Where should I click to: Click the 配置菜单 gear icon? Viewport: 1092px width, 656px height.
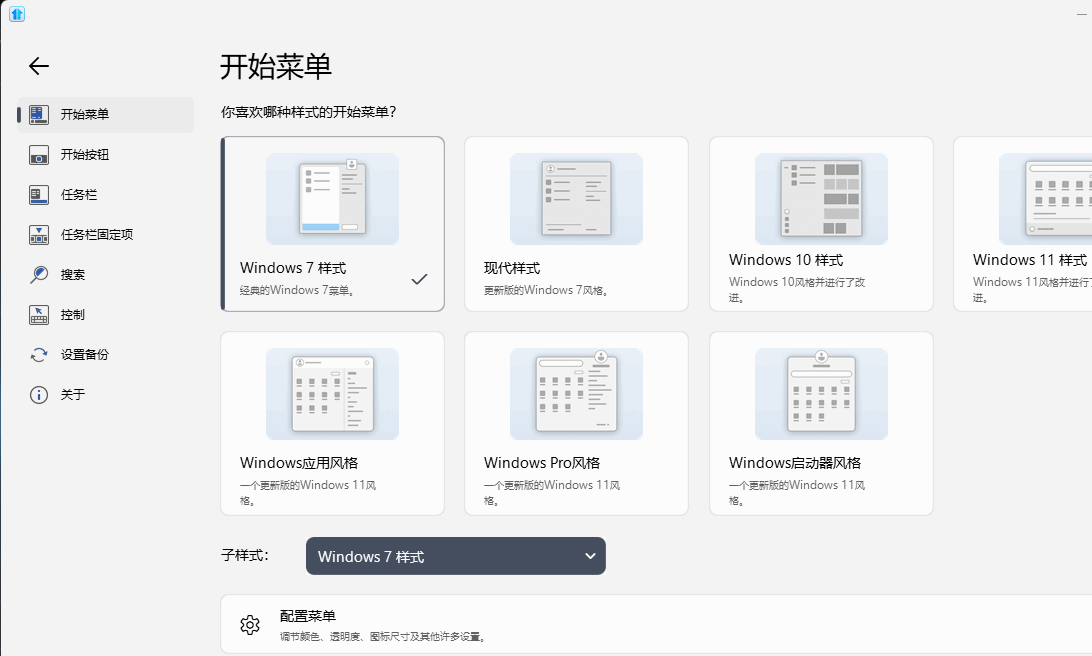coord(250,624)
